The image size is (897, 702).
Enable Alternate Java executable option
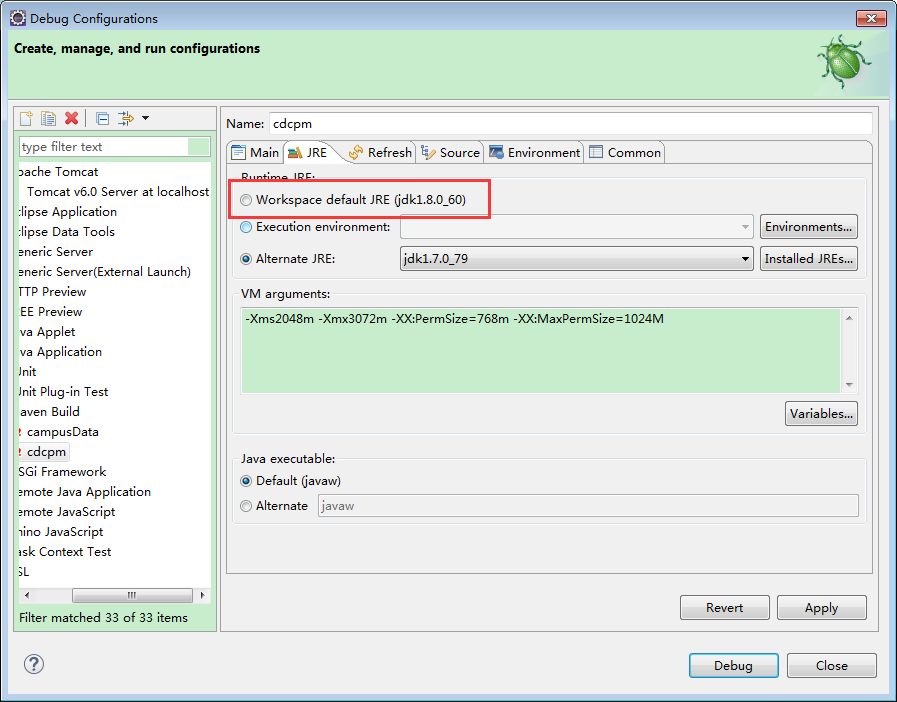point(246,506)
